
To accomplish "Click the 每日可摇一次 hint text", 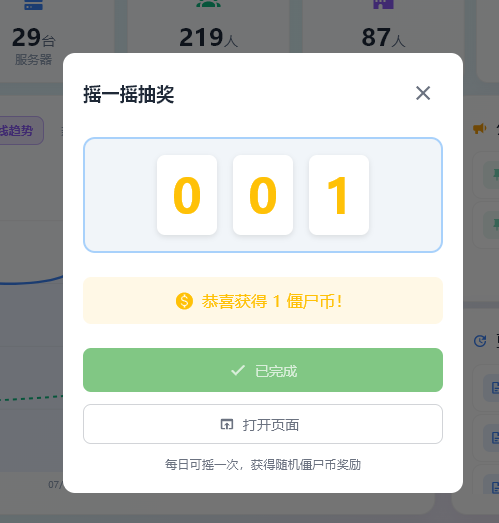I will coord(263,465).
